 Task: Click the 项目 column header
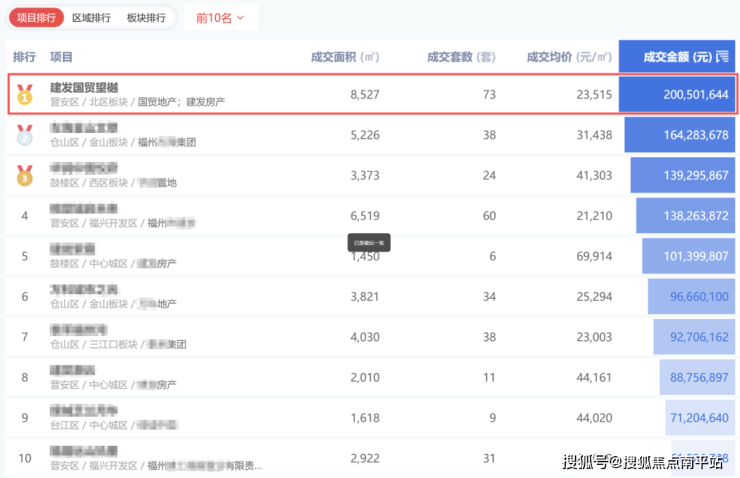point(61,57)
